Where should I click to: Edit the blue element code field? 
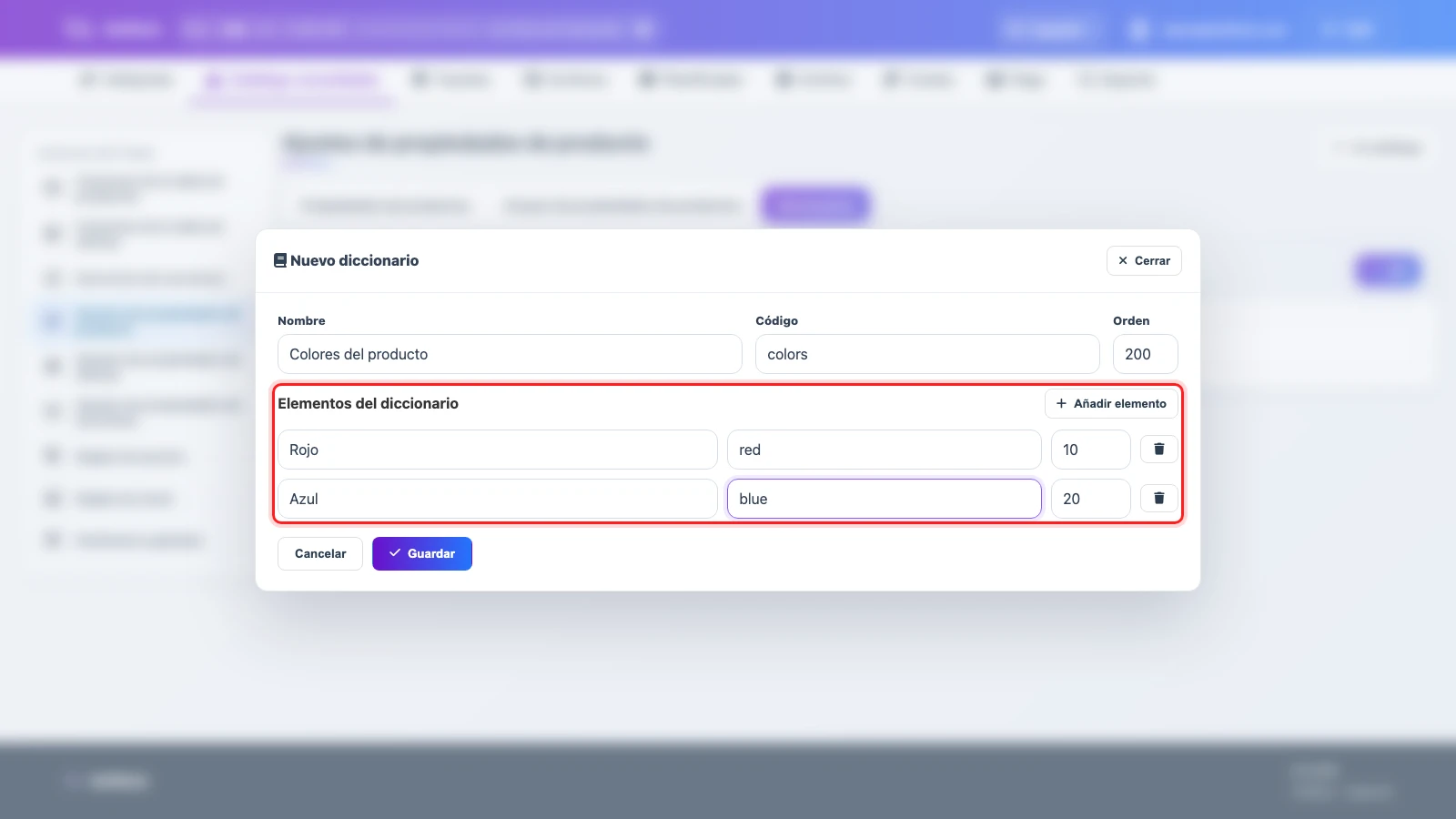click(885, 499)
